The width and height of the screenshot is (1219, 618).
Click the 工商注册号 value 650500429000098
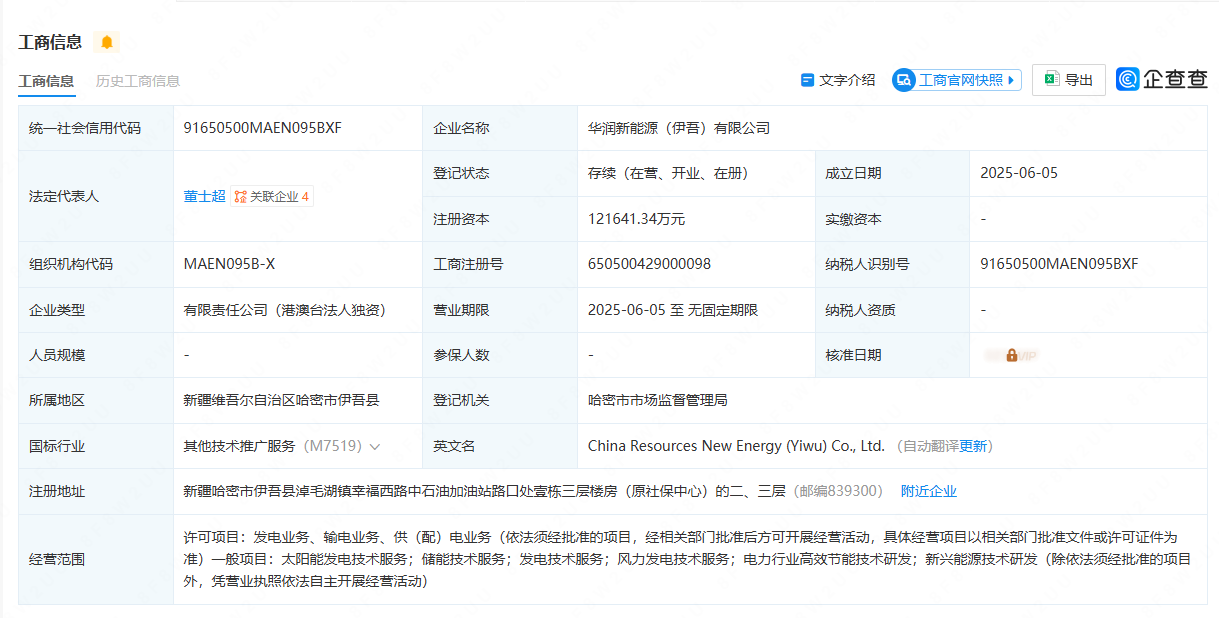(649, 264)
